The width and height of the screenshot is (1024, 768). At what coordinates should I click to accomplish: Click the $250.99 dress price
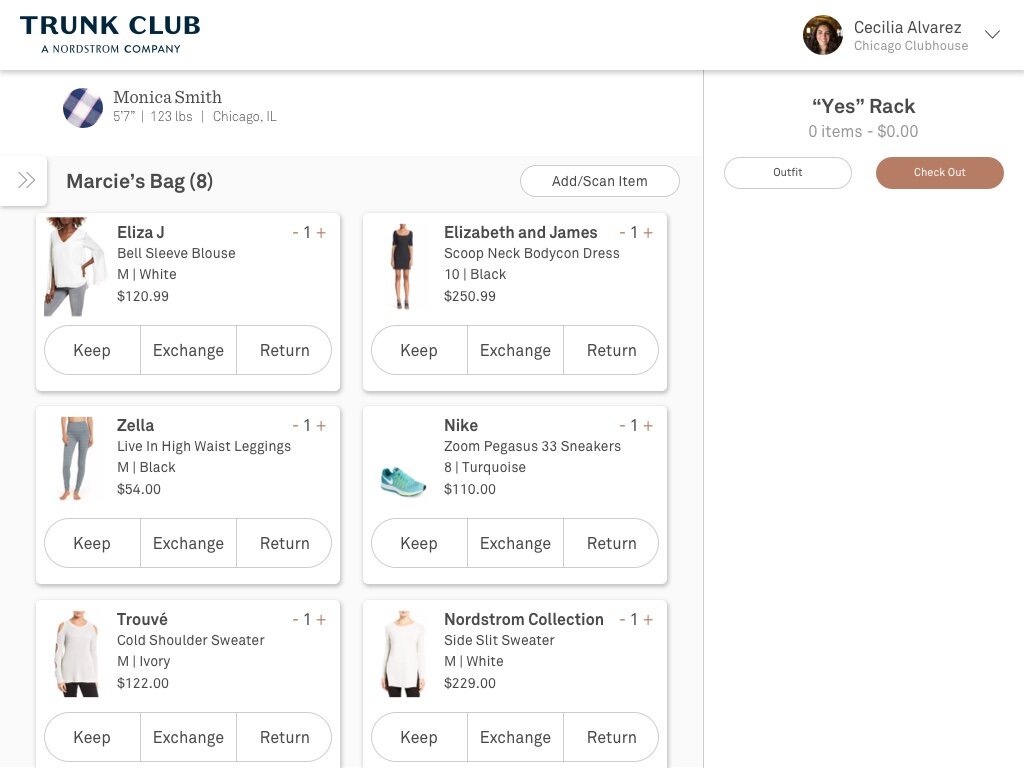click(470, 296)
